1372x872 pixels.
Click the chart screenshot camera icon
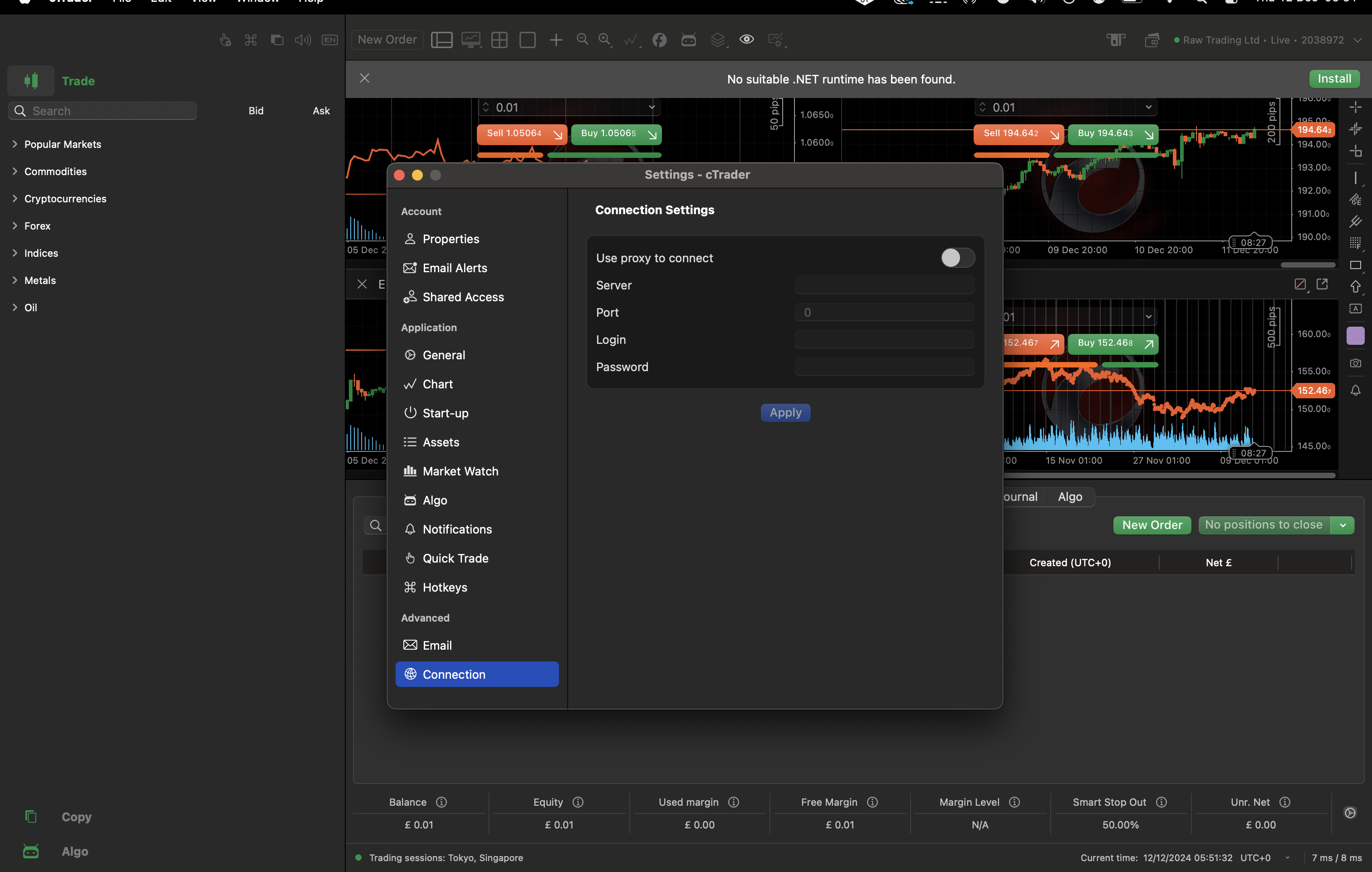click(1355, 363)
